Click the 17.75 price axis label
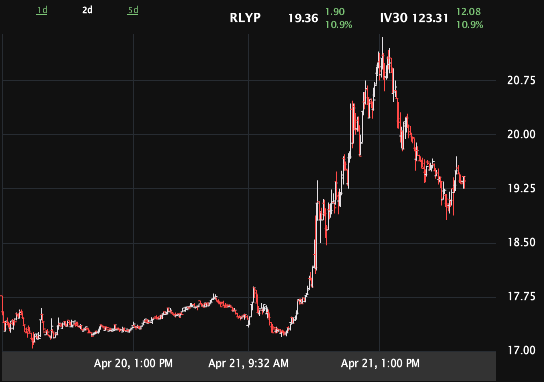The image size is (544, 382). (521, 296)
